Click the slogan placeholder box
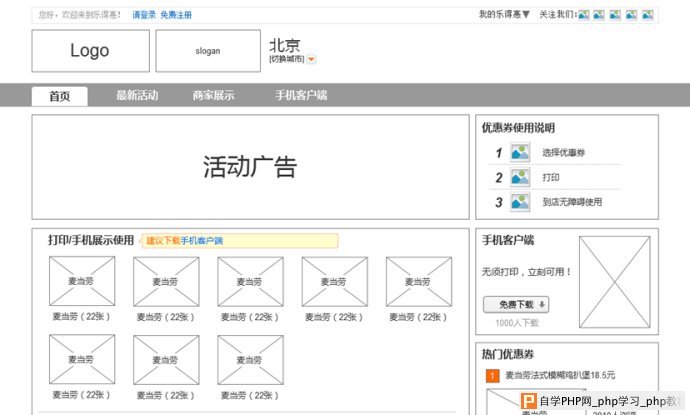This screenshot has width=690, height=415. point(207,51)
